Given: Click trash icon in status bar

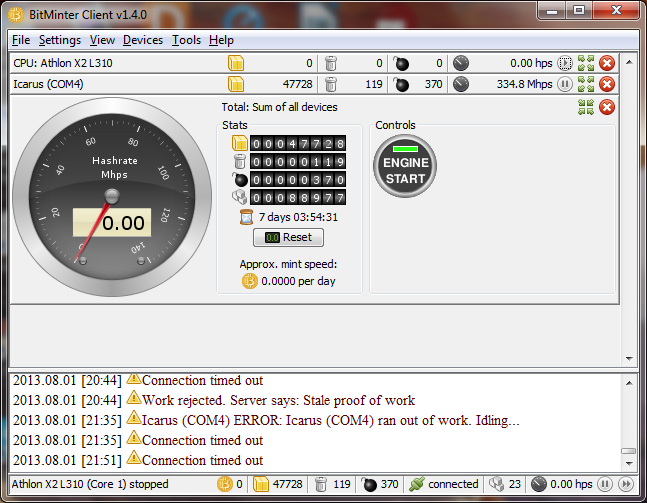Looking at the screenshot, I should [321, 484].
